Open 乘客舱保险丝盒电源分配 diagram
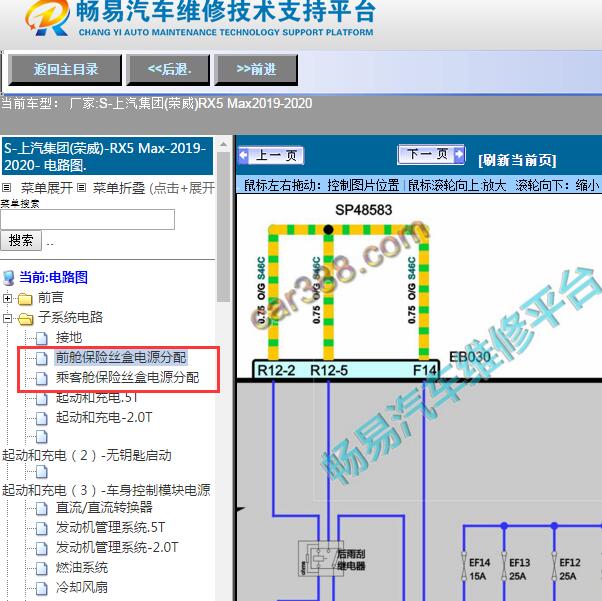This screenshot has height=601, width=602. (x=127, y=377)
